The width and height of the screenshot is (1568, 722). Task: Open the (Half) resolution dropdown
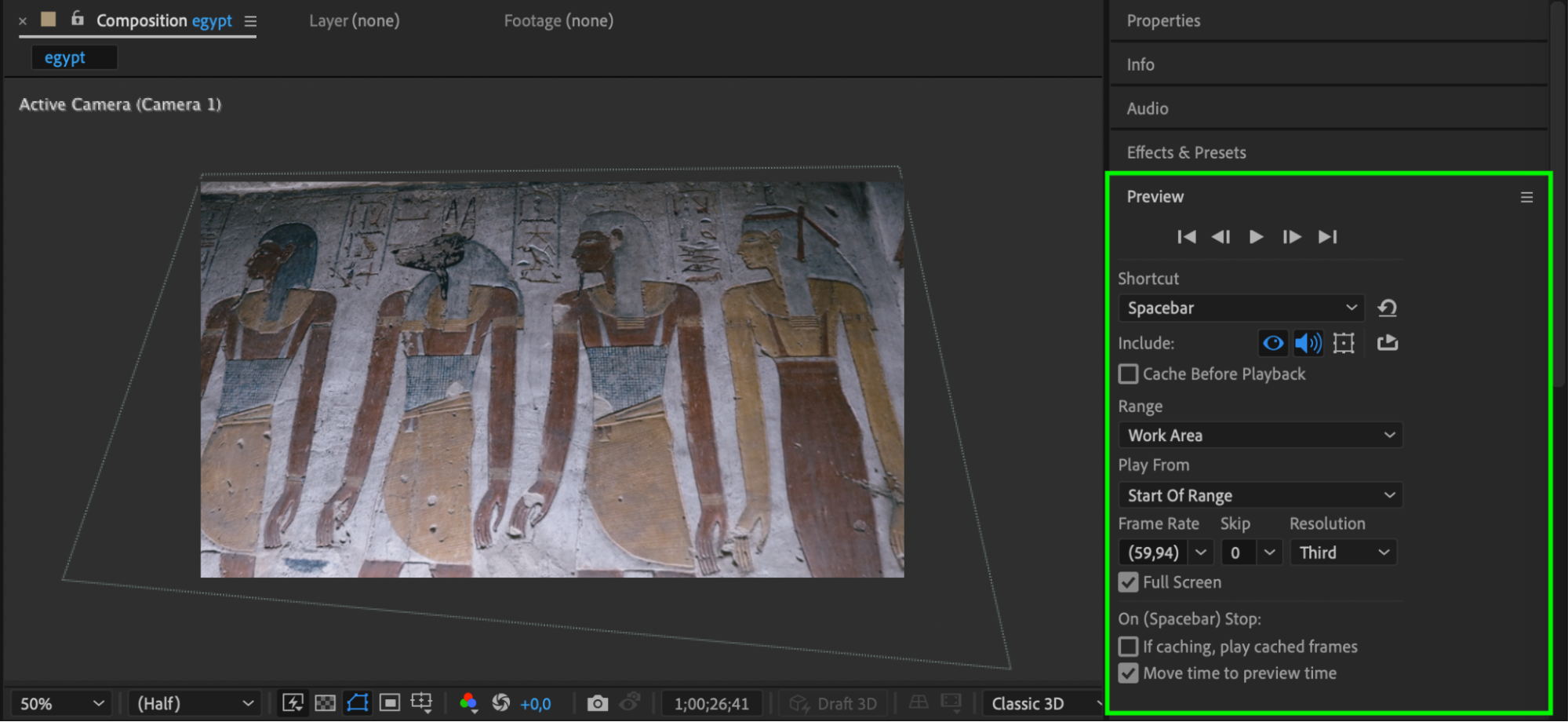[x=195, y=704]
